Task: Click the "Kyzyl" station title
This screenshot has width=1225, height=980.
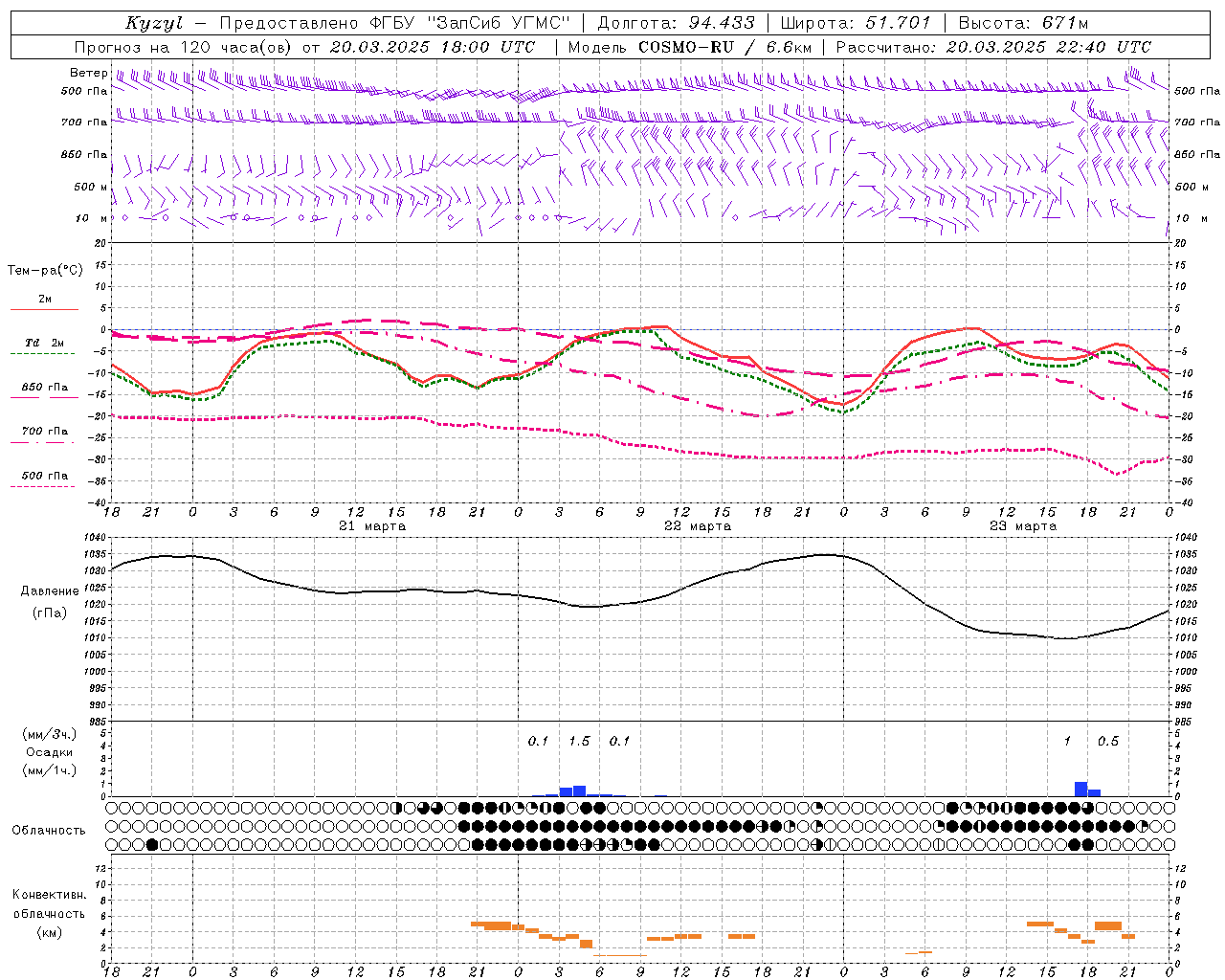Action: (153, 23)
